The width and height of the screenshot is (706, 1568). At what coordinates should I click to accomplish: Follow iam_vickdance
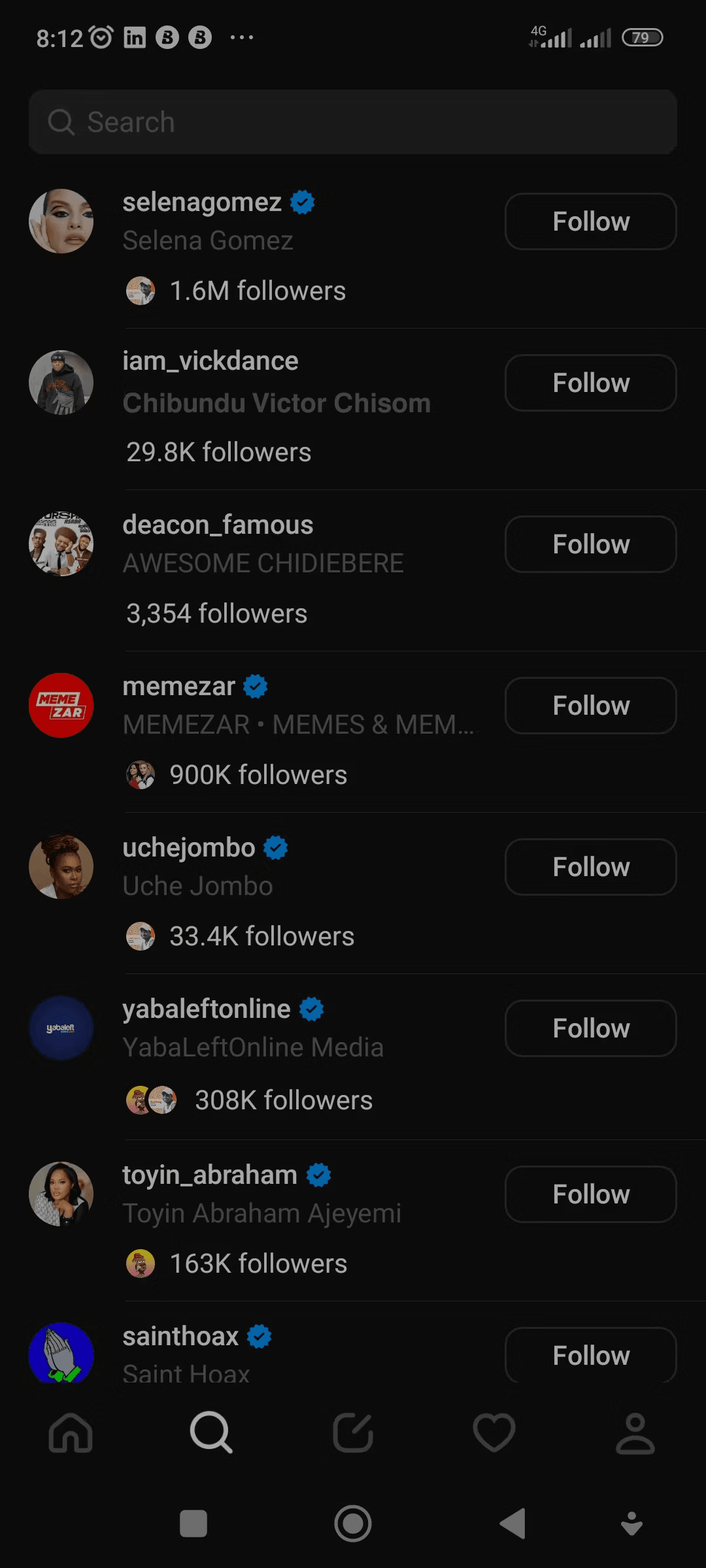pos(590,383)
